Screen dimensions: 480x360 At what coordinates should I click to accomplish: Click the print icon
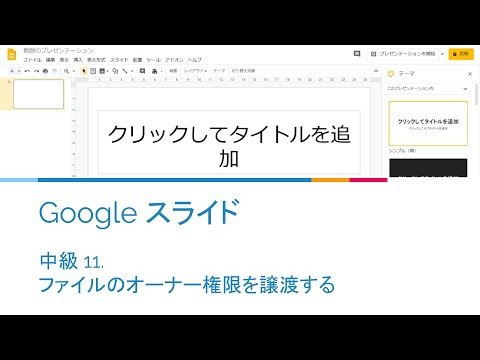[x=45, y=71]
